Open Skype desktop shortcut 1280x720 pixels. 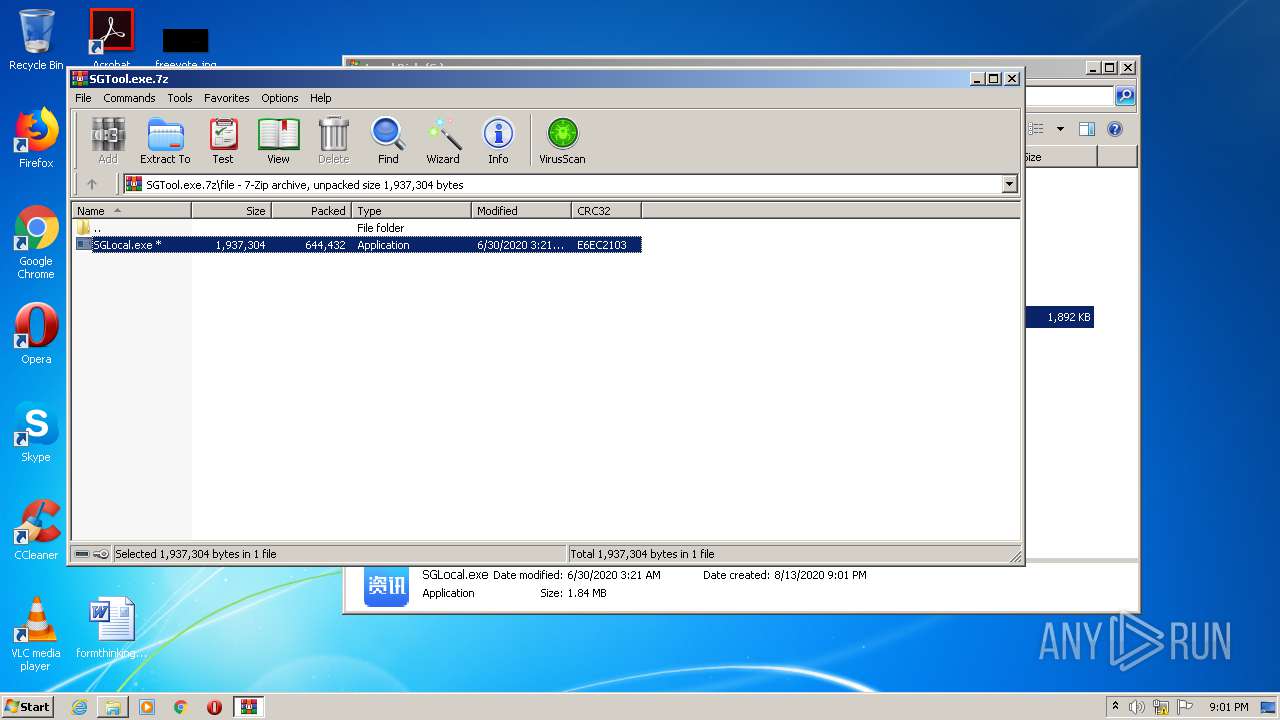coord(36,432)
